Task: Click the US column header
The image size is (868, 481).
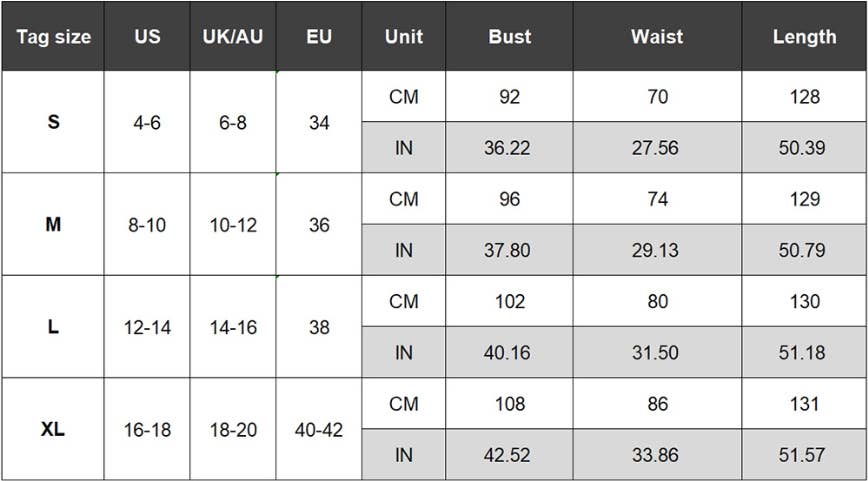Action: click(x=147, y=37)
